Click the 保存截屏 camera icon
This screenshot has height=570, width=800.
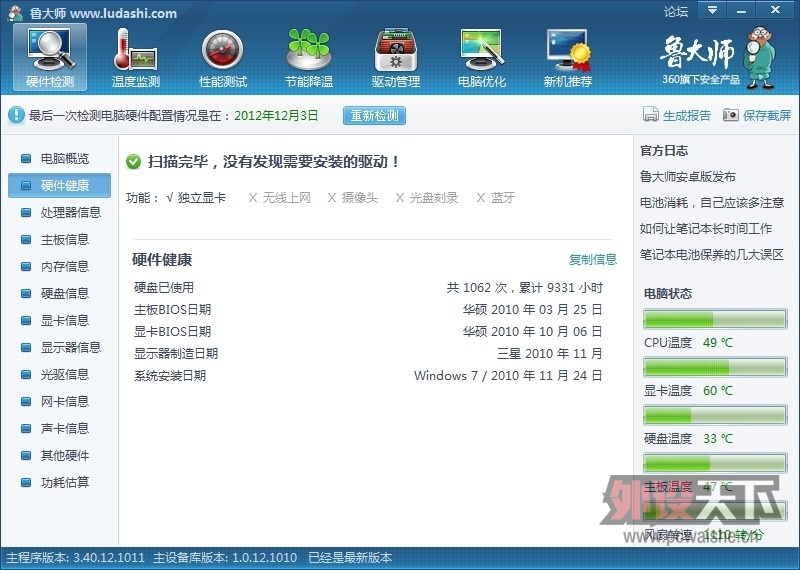coord(731,114)
